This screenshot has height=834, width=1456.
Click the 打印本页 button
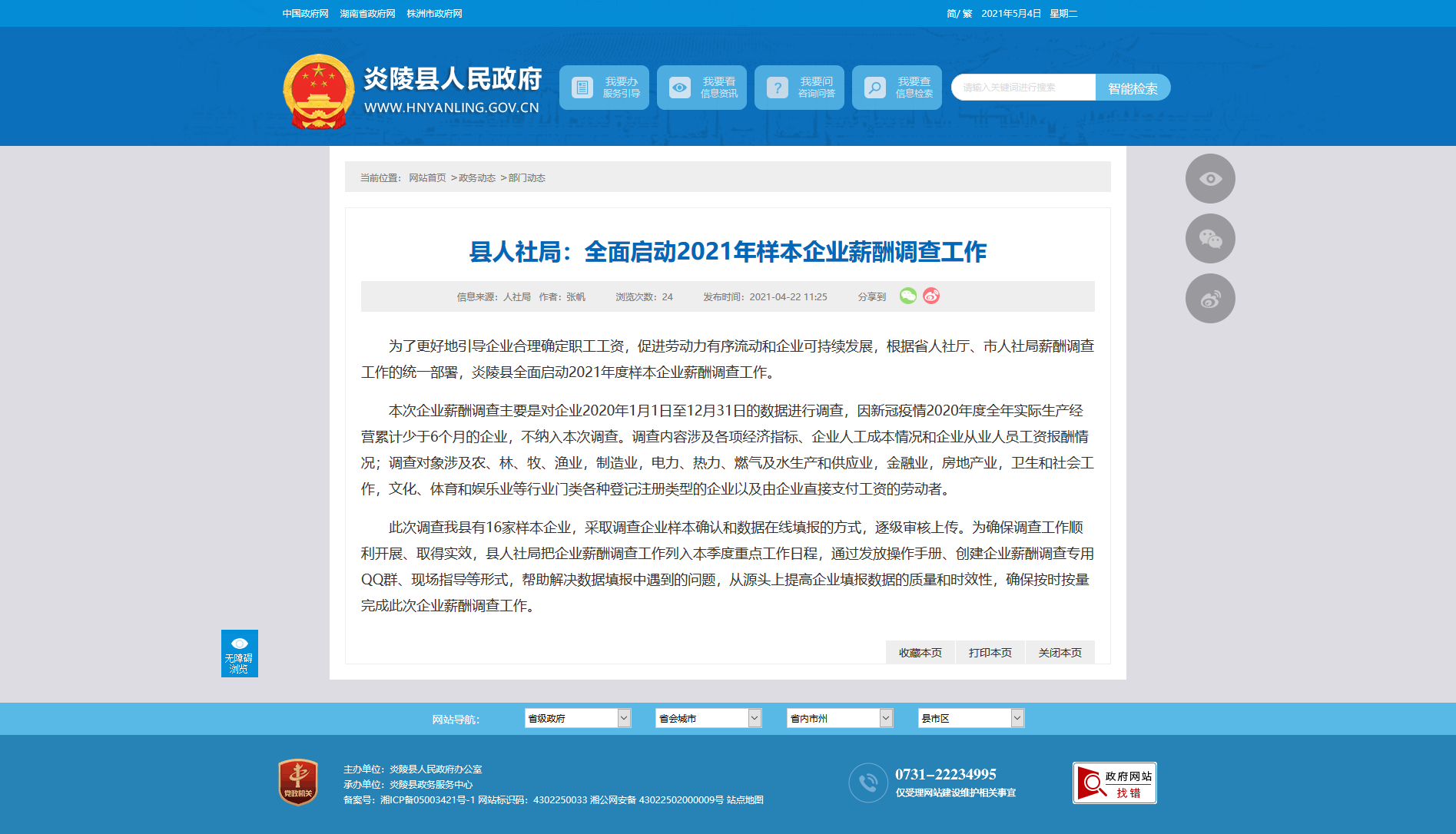[x=990, y=653]
